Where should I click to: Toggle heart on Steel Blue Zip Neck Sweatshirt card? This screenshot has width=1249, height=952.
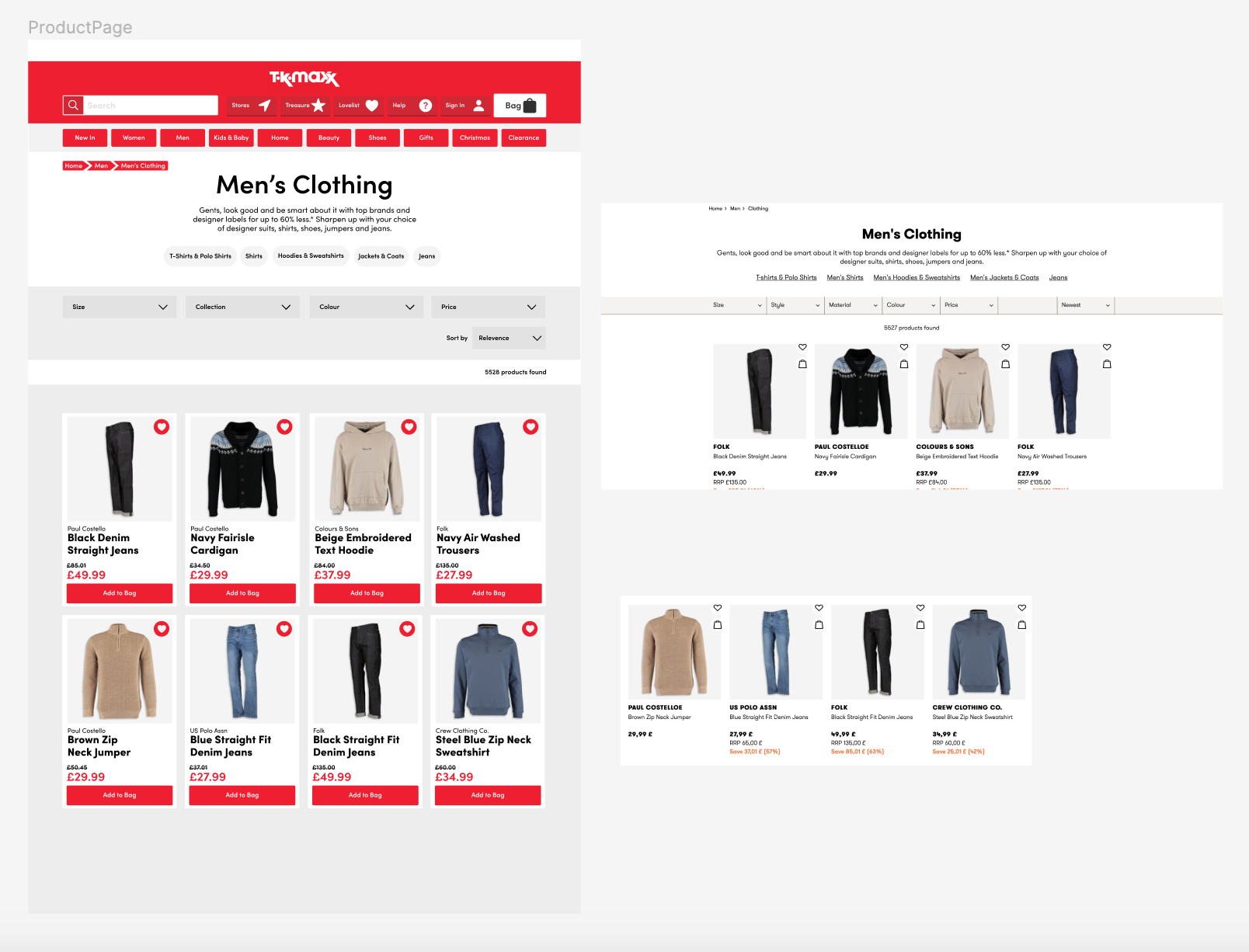point(530,629)
